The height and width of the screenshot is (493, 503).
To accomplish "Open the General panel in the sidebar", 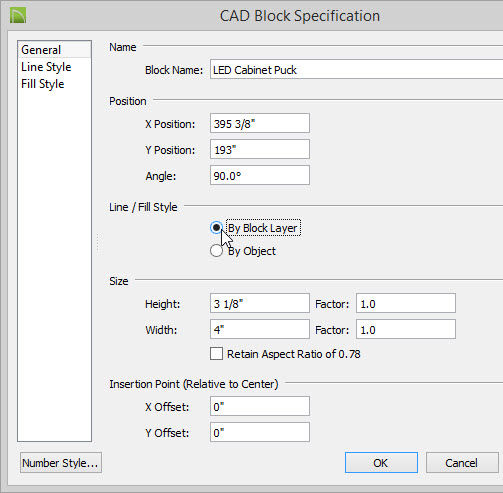I will [x=54, y=50].
